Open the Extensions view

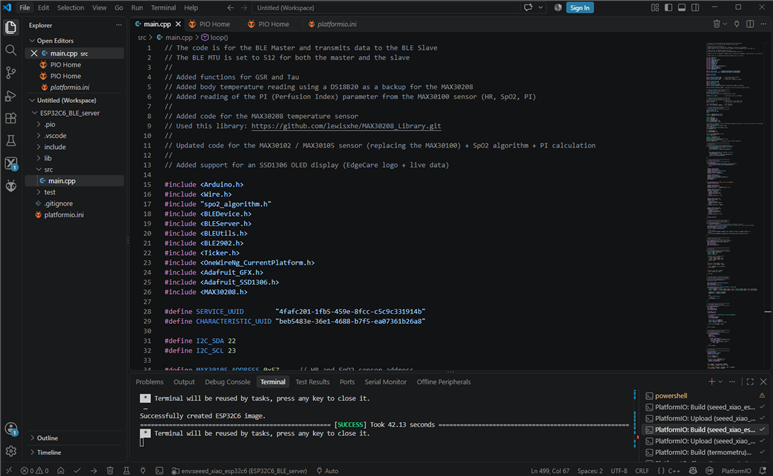click(x=11, y=118)
